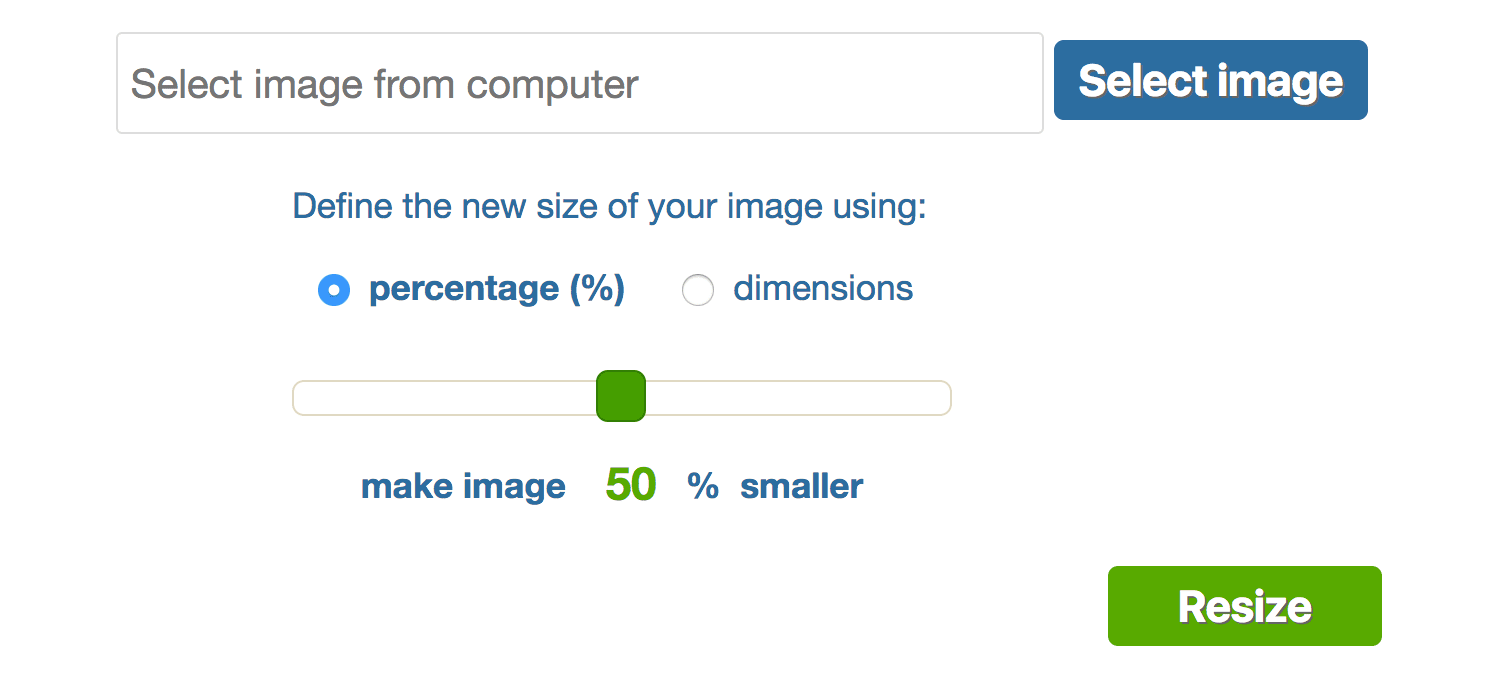The height and width of the screenshot is (682, 1494).
Task: Click the Select image from computer field
Action: pyautogui.click(x=580, y=83)
